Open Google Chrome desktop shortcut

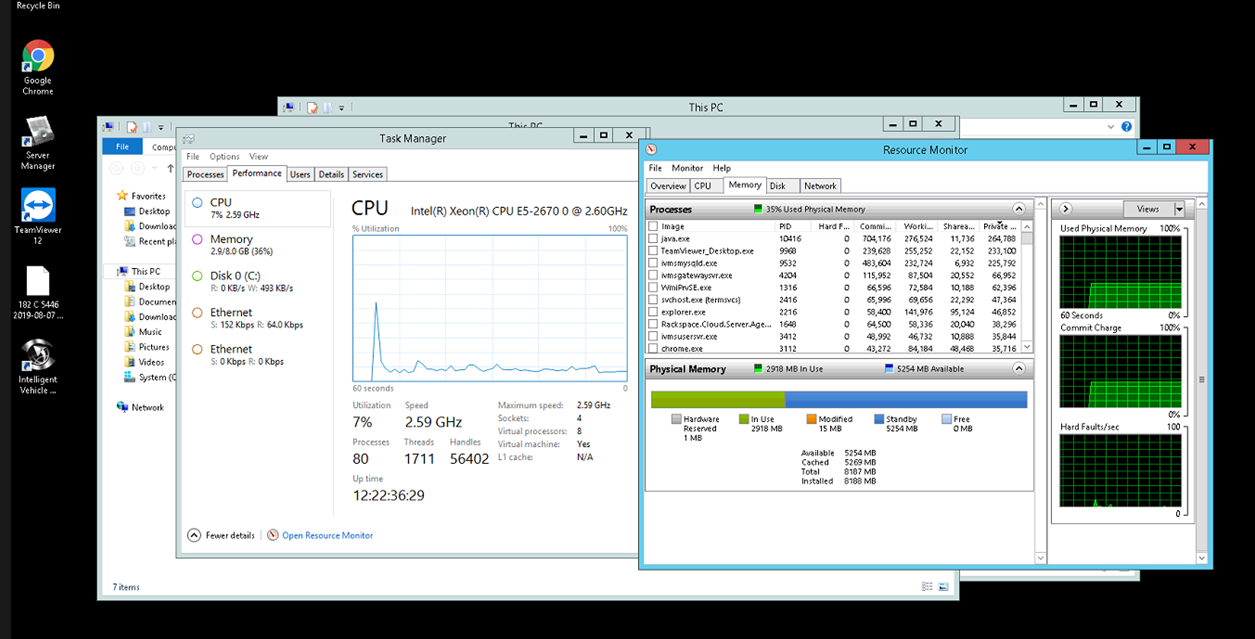coord(38,56)
